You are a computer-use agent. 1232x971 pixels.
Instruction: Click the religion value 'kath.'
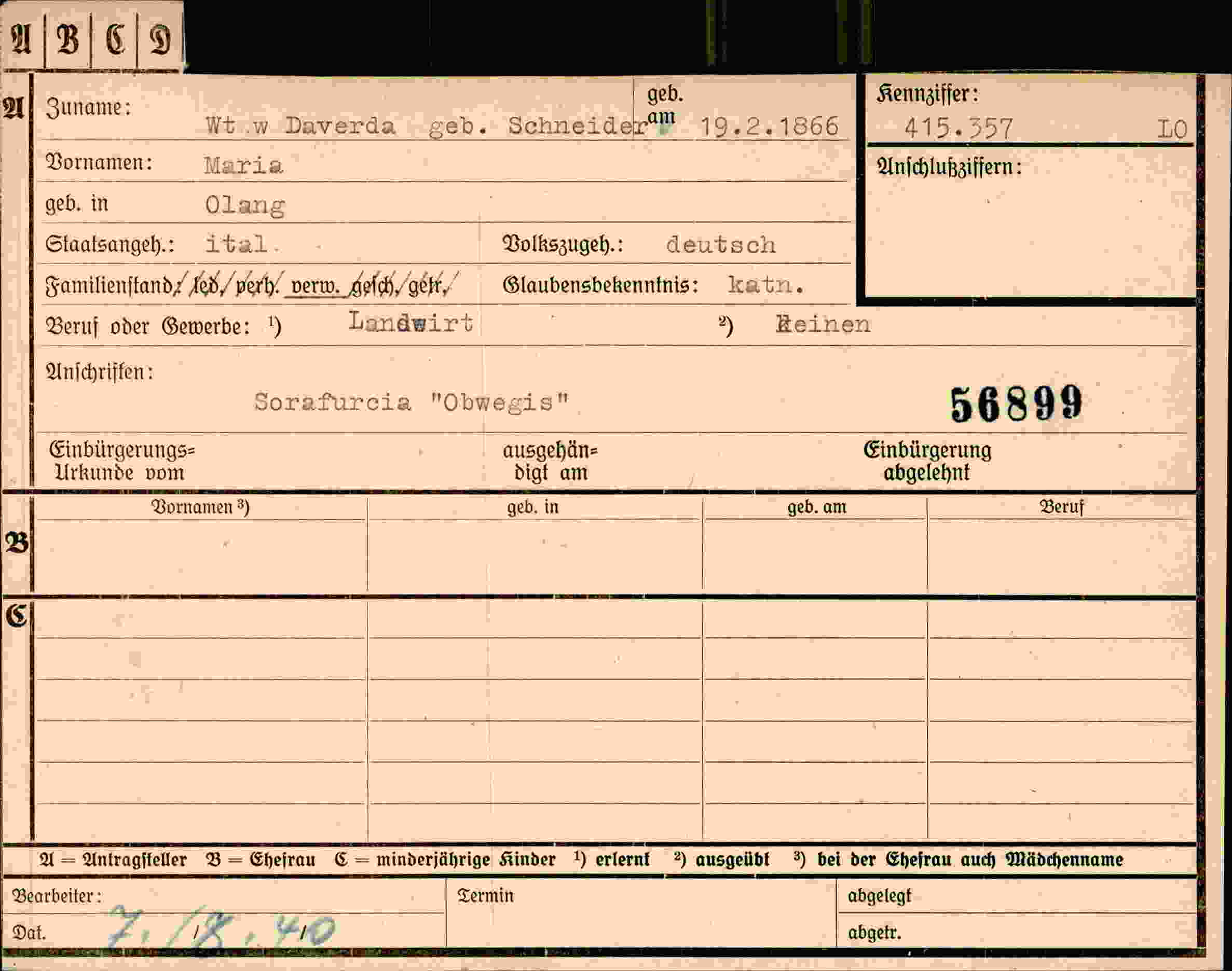tap(766, 285)
